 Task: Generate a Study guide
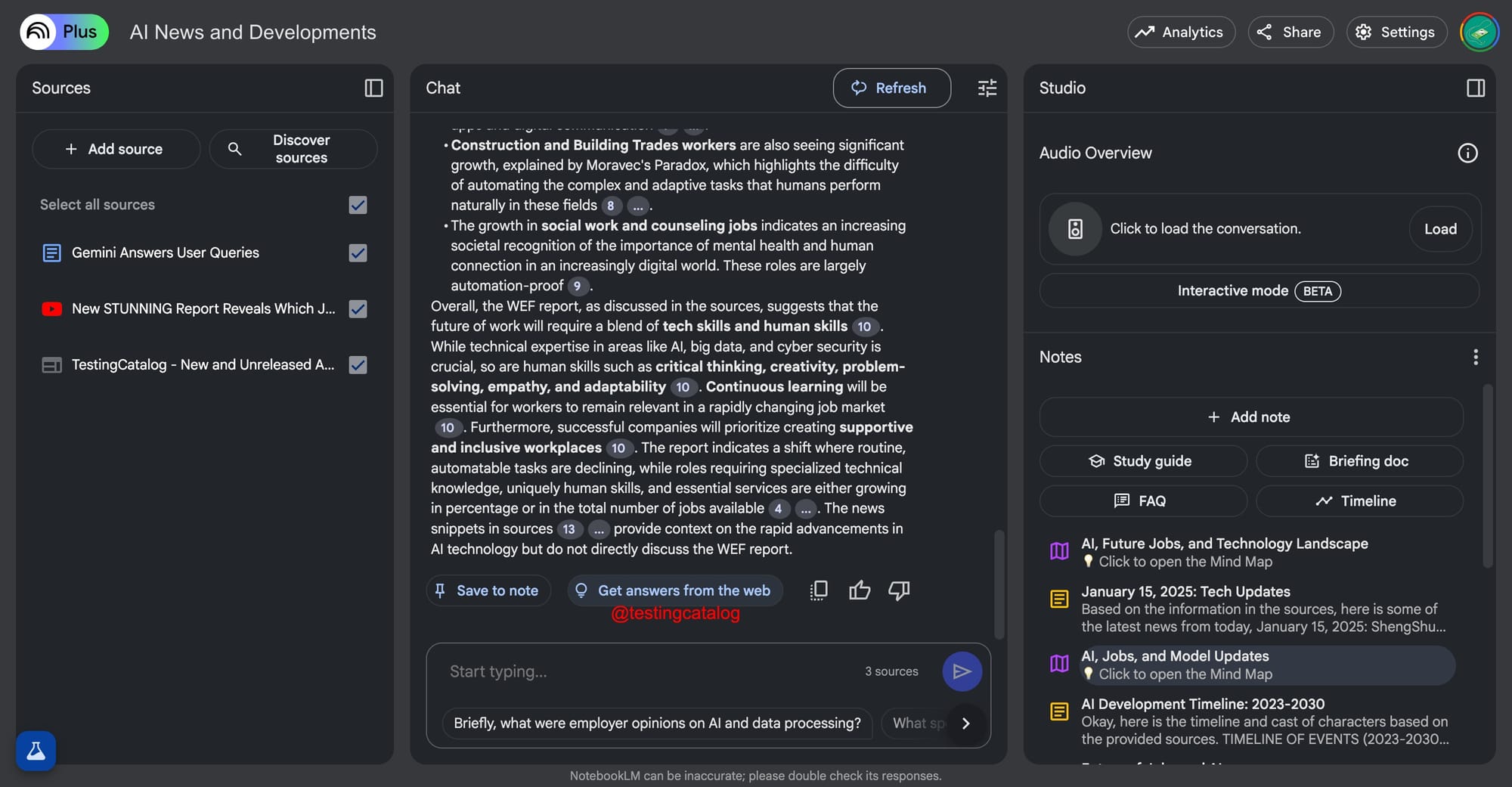pos(1143,461)
